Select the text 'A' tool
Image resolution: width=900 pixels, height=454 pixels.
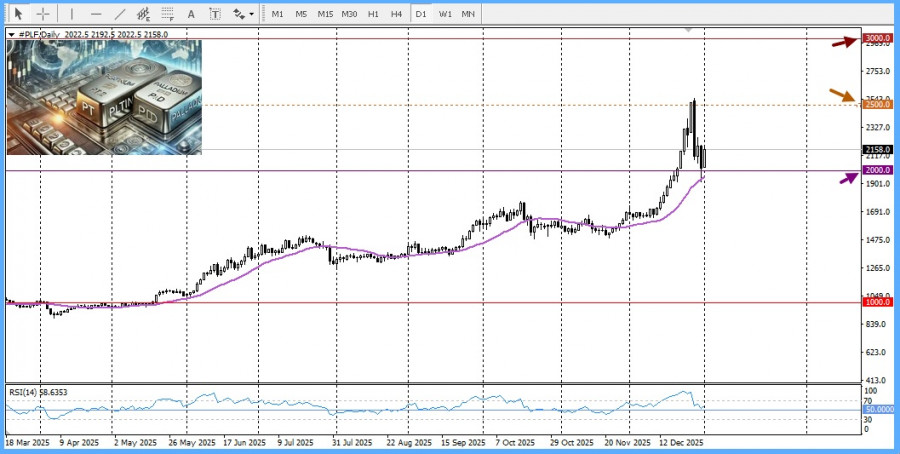pyautogui.click(x=191, y=14)
